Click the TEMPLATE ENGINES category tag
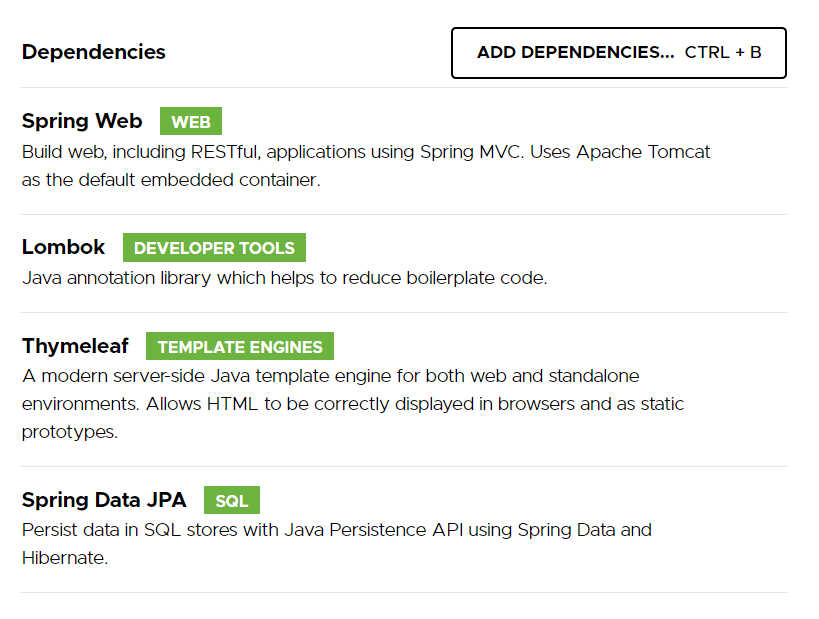The height and width of the screenshot is (619, 819). 240,346
